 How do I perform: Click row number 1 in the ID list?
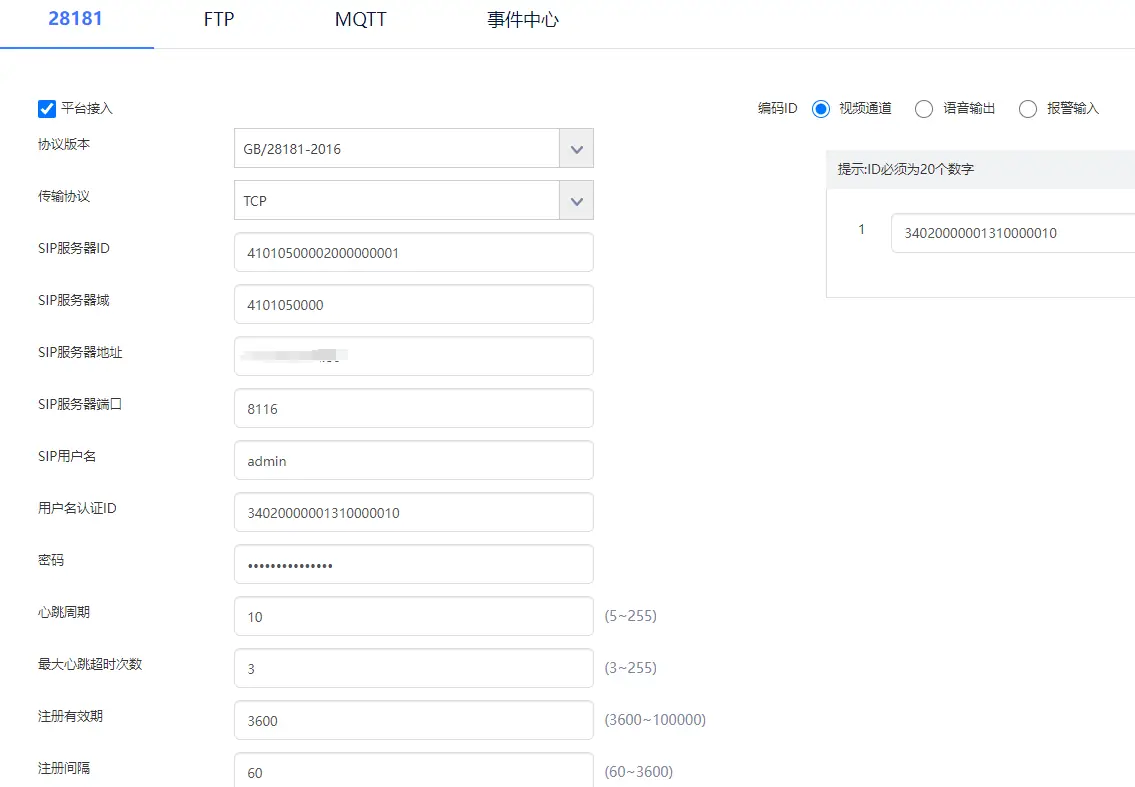[861, 230]
